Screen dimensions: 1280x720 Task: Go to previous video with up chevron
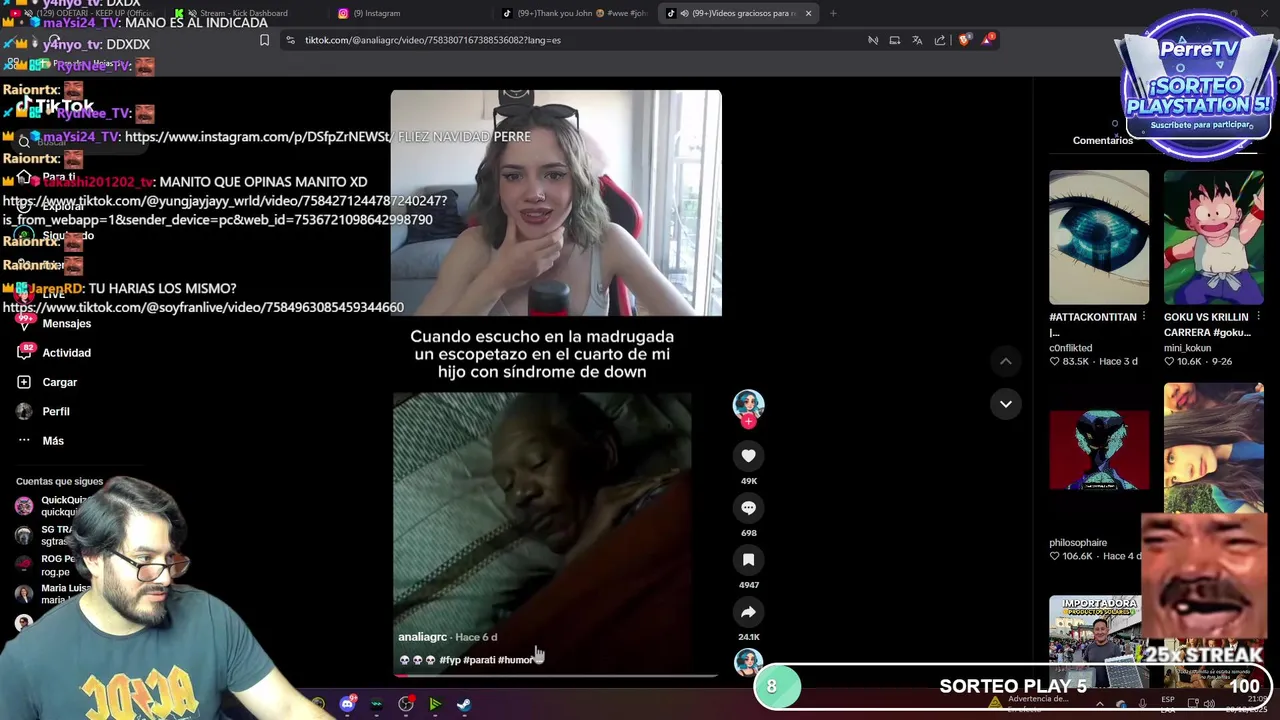click(x=1006, y=361)
